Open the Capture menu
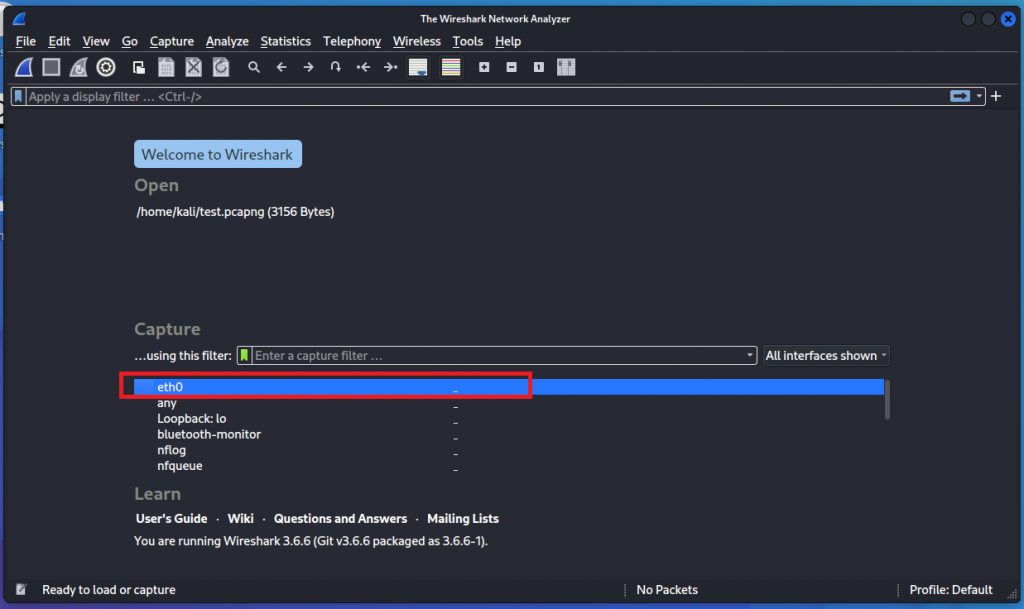The height and width of the screenshot is (609, 1024). tap(172, 41)
